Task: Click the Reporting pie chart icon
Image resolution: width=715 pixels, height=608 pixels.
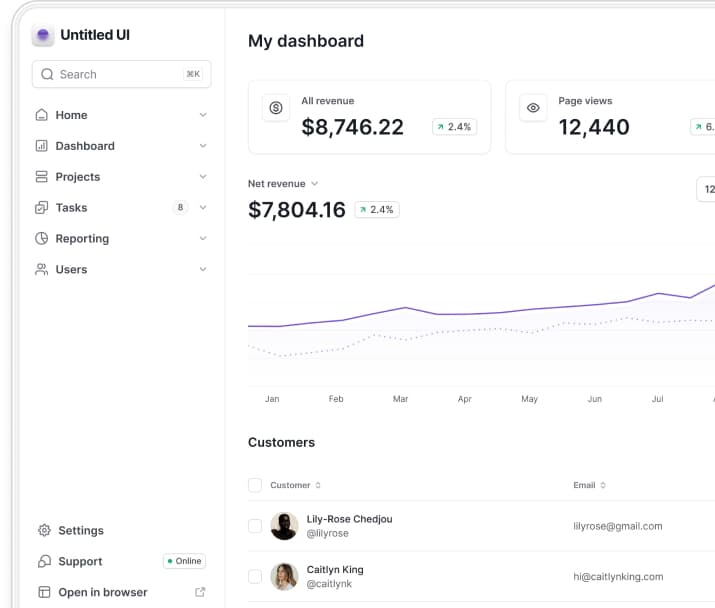Action: coord(42,239)
